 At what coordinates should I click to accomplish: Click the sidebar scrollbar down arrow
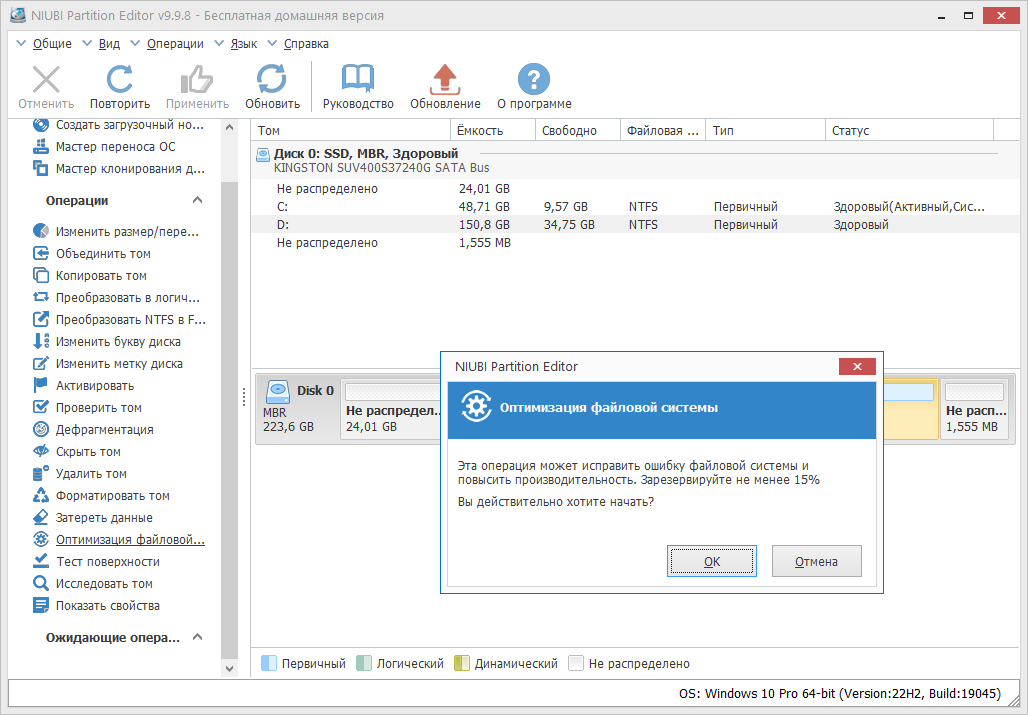coord(229,668)
